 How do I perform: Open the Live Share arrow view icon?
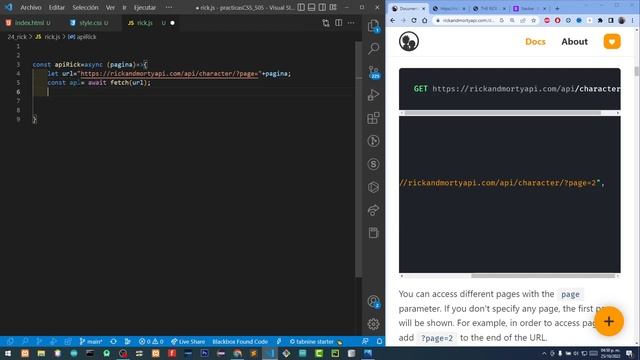click(x=373, y=210)
